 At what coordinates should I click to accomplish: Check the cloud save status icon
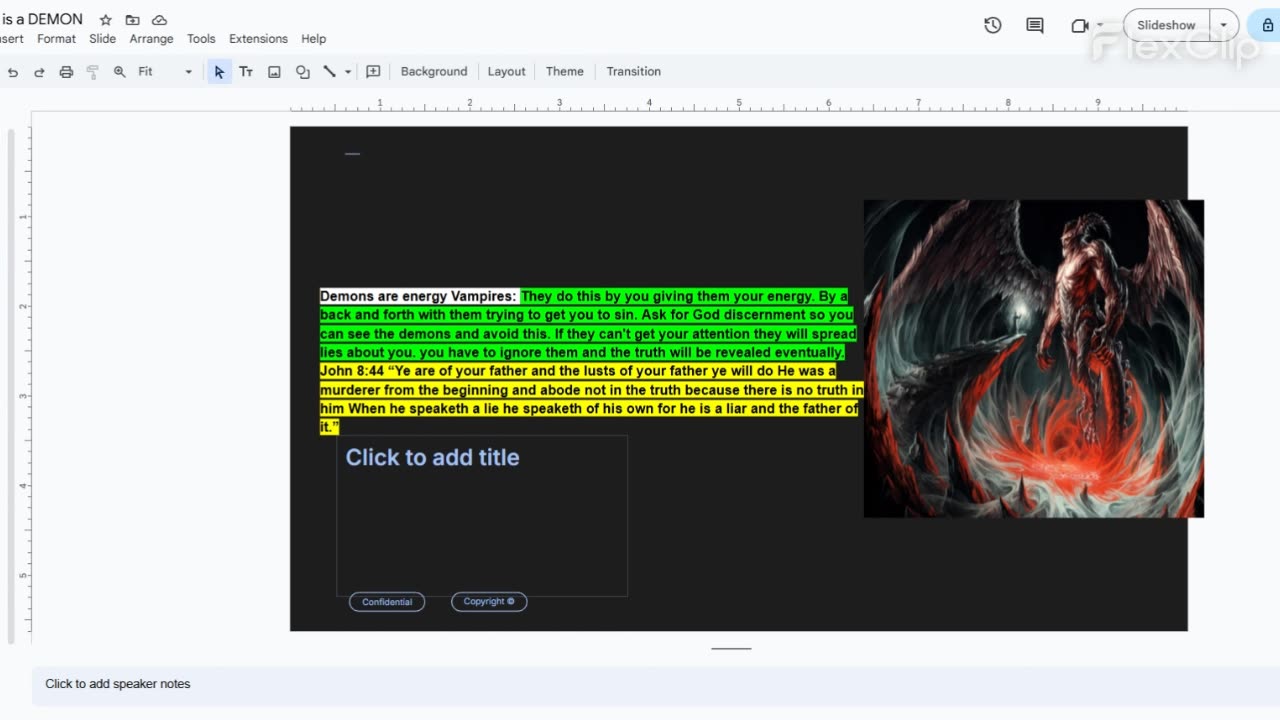(x=159, y=20)
